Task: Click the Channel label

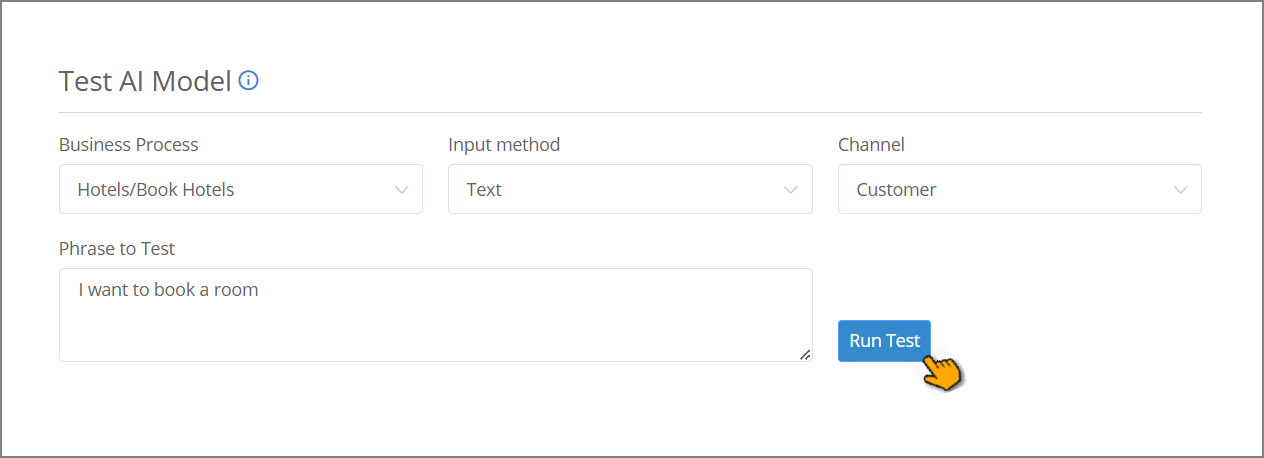Action: (871, 145)
